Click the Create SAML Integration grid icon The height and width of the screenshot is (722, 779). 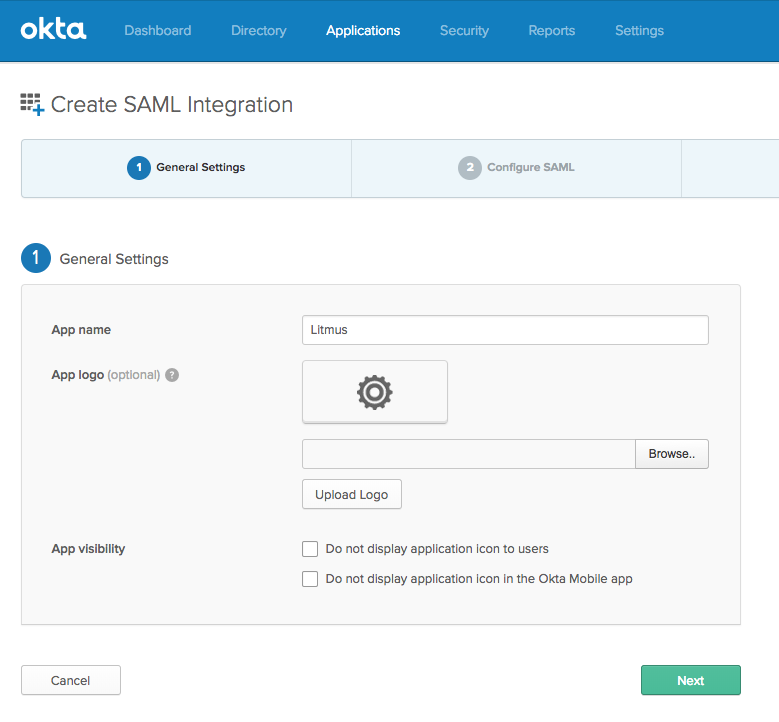point(32,104)
